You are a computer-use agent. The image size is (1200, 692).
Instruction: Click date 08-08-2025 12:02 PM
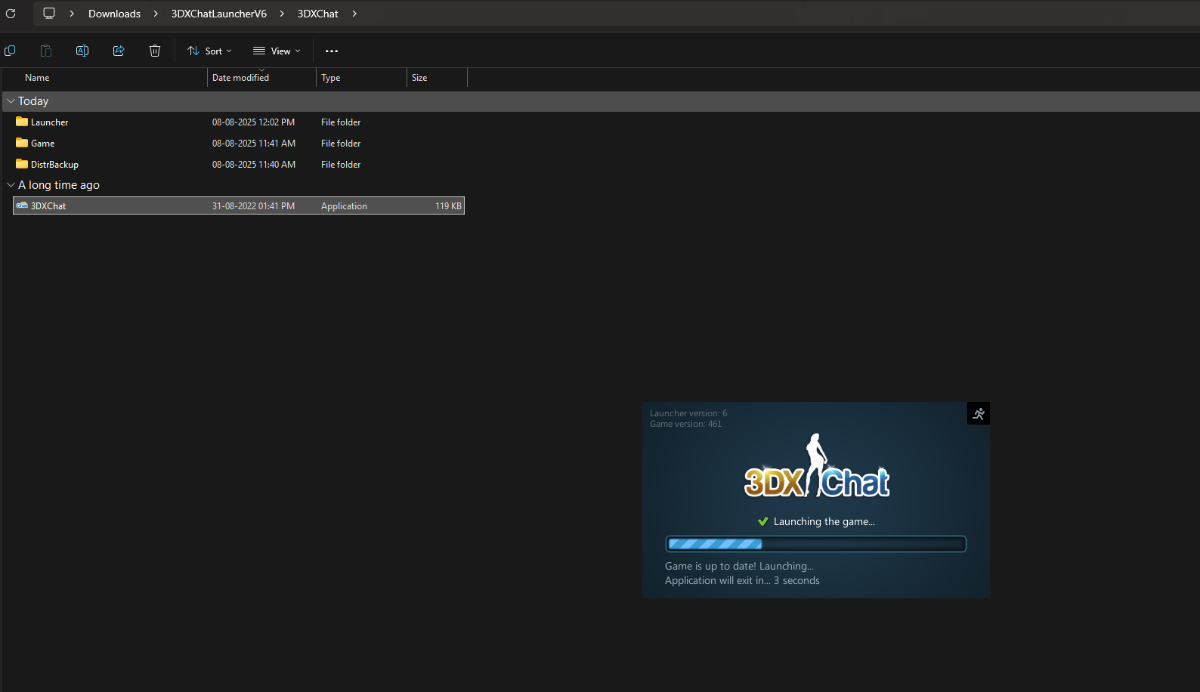(x=253, y=122)
